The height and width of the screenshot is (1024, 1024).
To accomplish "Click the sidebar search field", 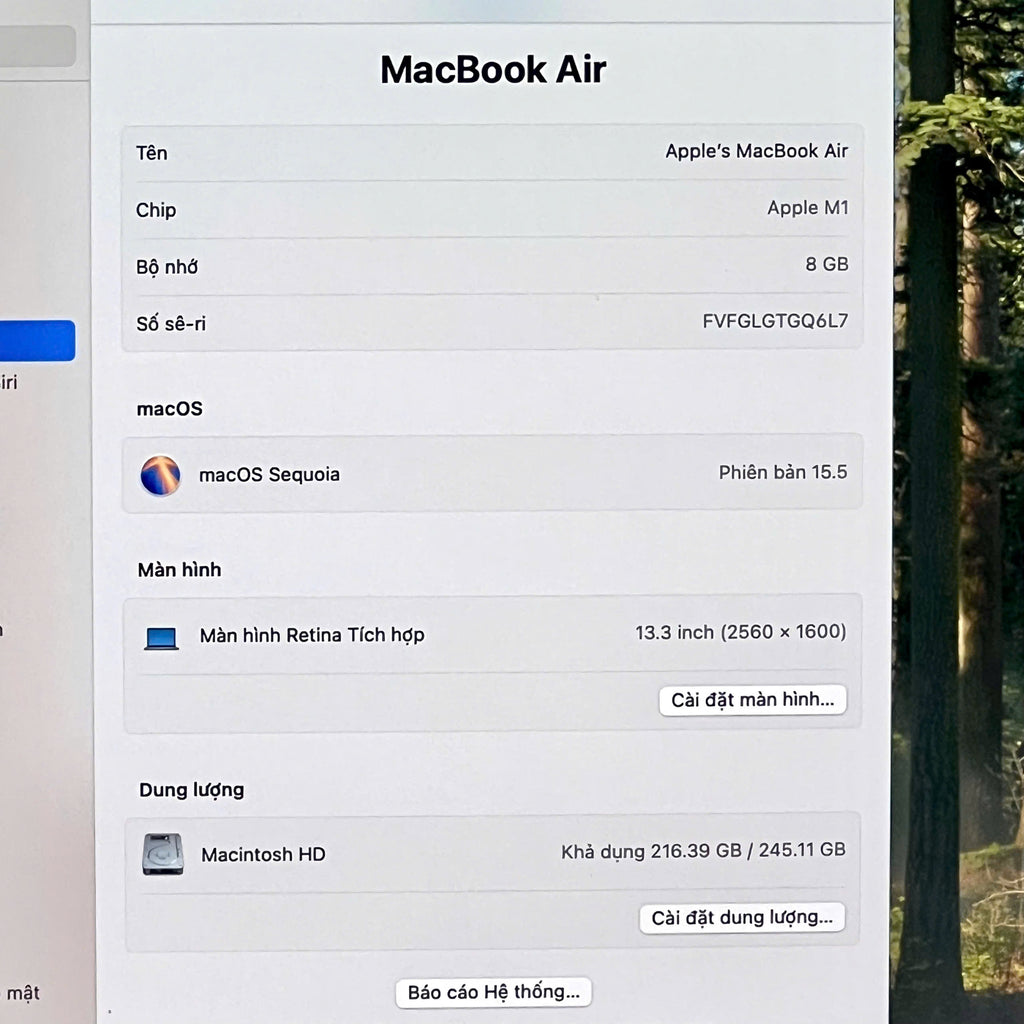I will point(37,46).
